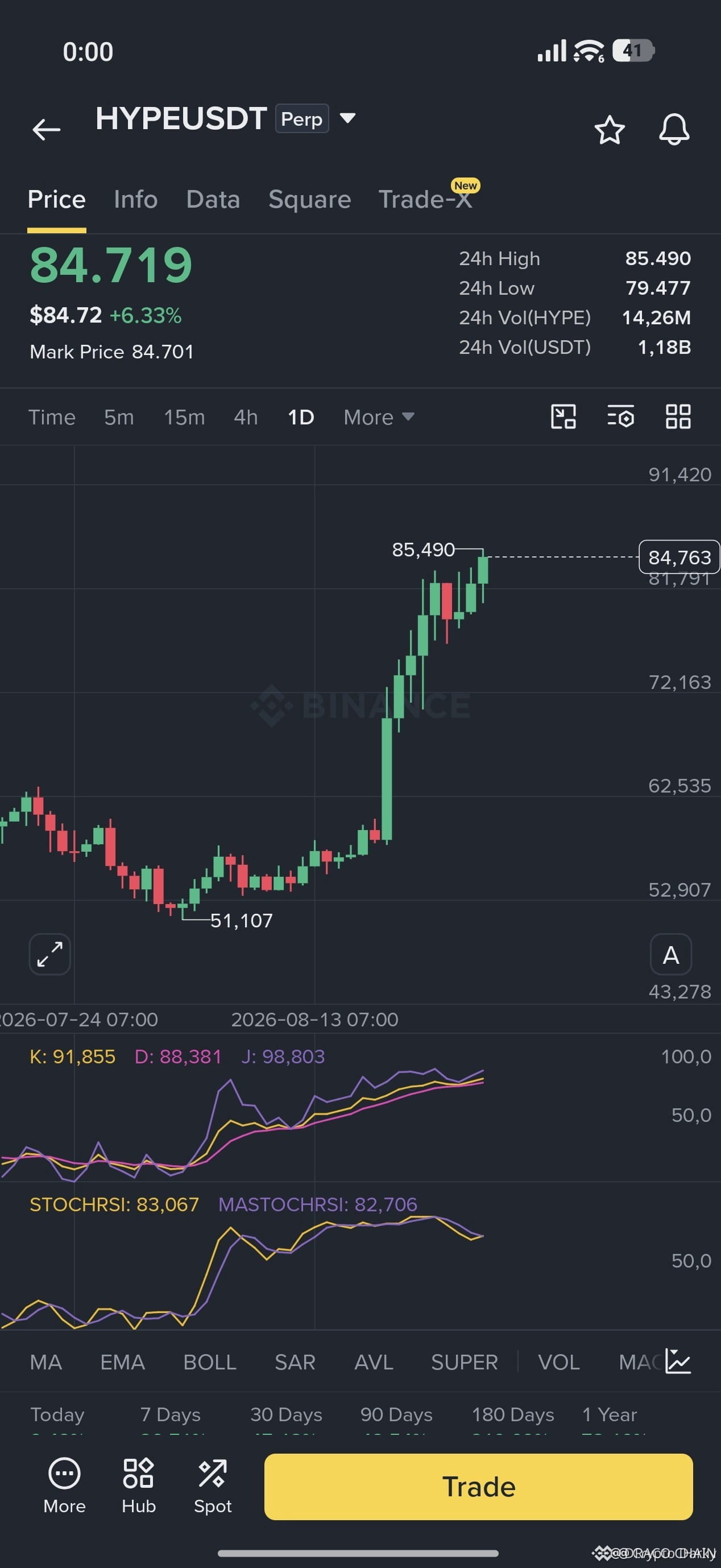Tap the 24h High value 85.490
Screen dimensions: 721x1568
tap(658, 259)
